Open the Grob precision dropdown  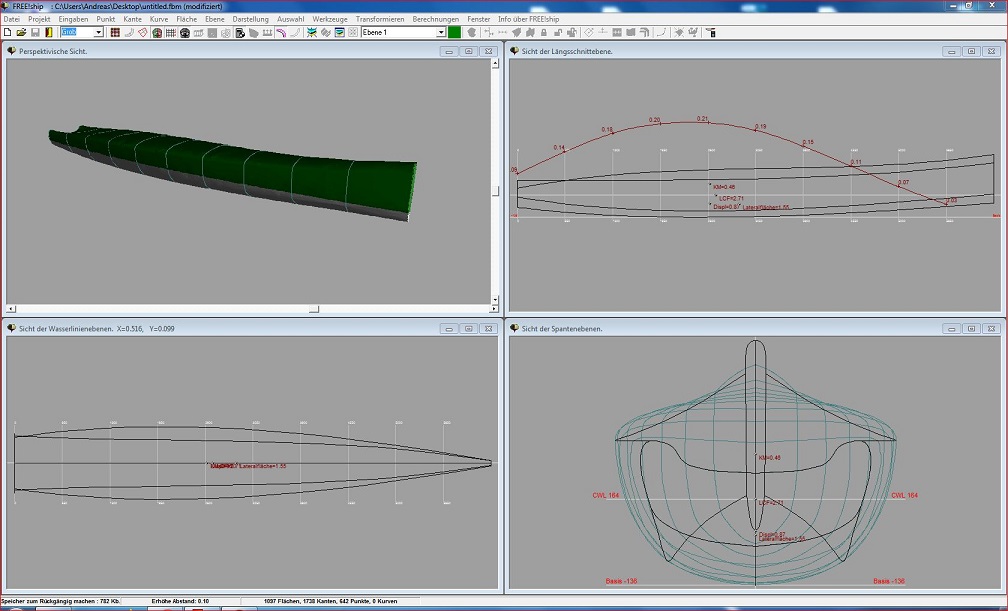coord(99,32)
